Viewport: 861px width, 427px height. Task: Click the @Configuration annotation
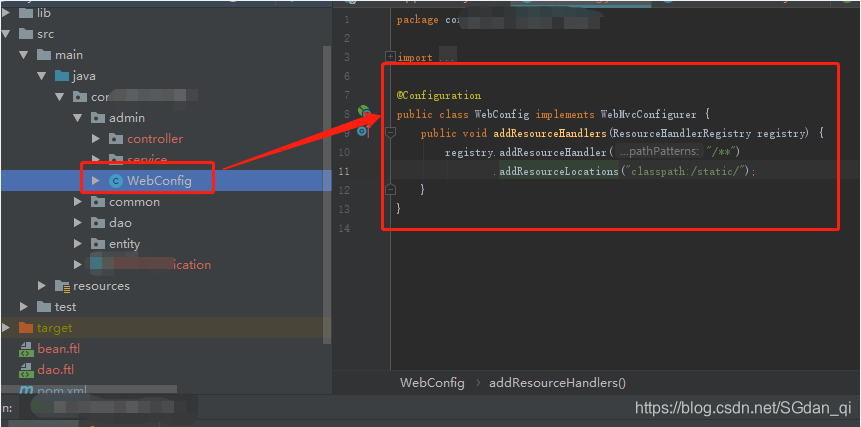tap(439, 95)
